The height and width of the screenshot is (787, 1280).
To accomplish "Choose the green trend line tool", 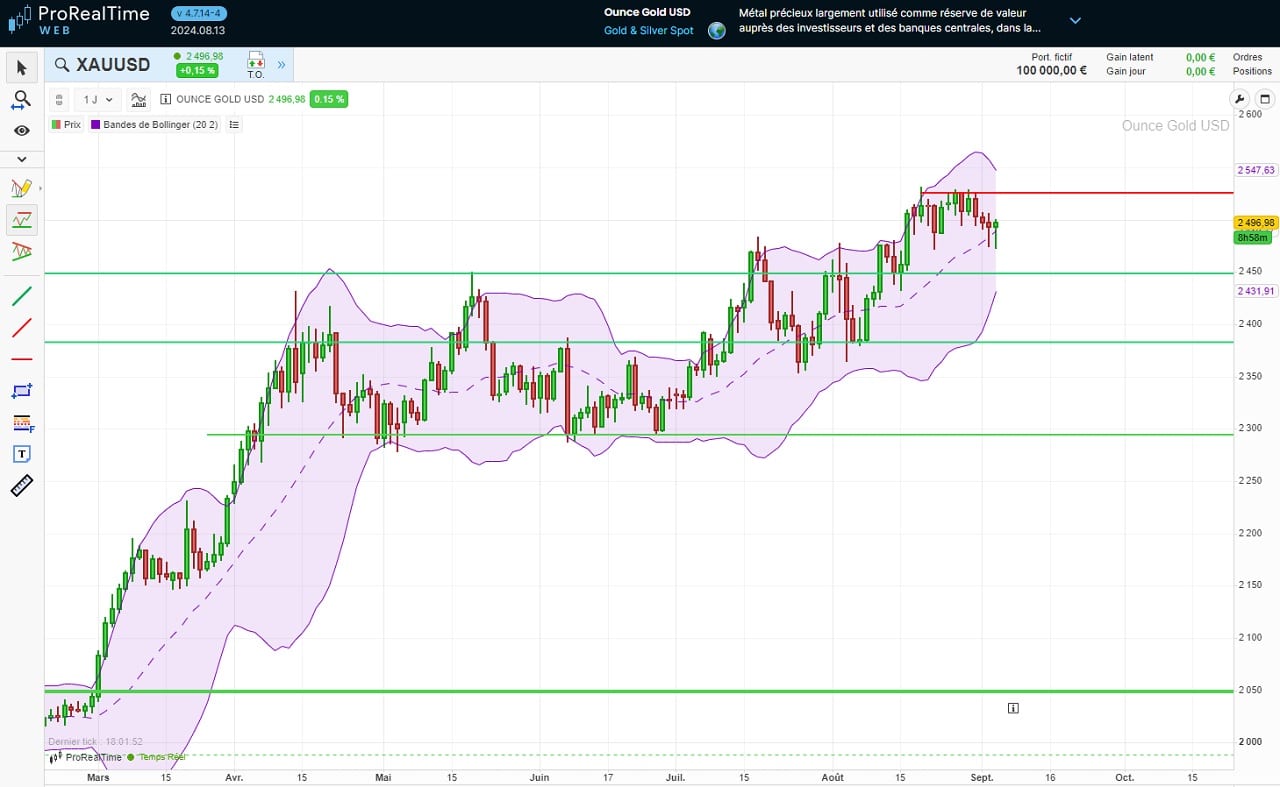I will 22,296.
